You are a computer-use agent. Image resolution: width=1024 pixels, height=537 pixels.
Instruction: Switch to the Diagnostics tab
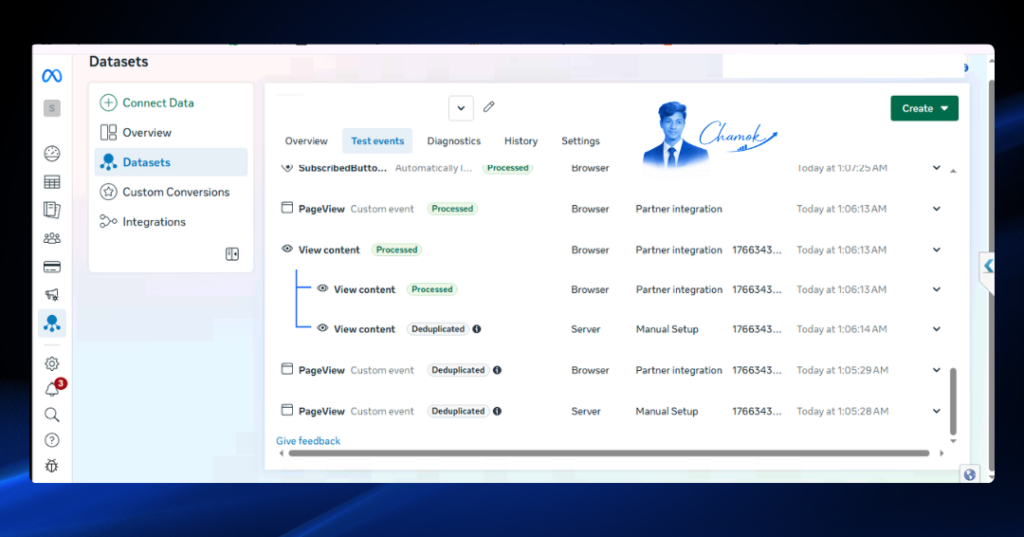454,141
